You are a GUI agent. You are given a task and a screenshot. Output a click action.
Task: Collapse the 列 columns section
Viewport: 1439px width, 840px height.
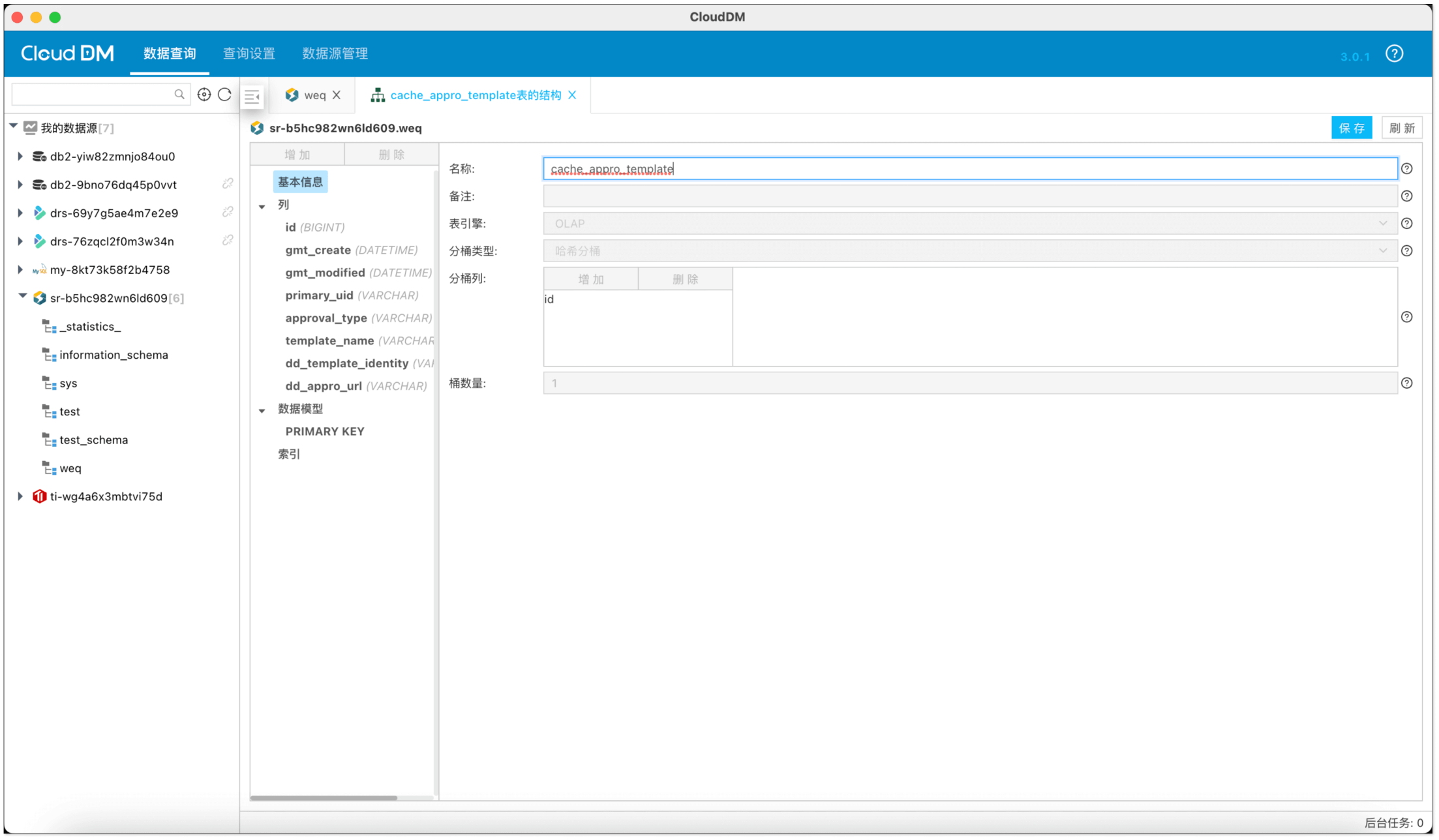point(262,206)
